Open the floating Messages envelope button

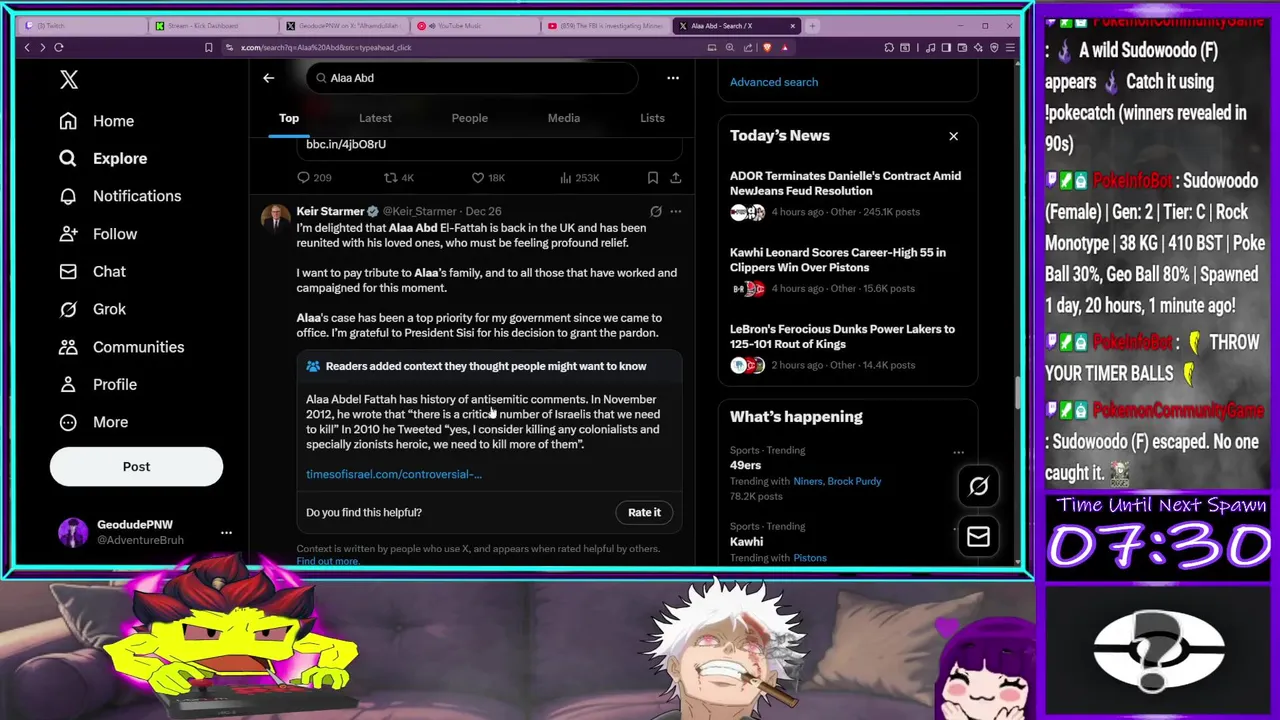point(978,537)
